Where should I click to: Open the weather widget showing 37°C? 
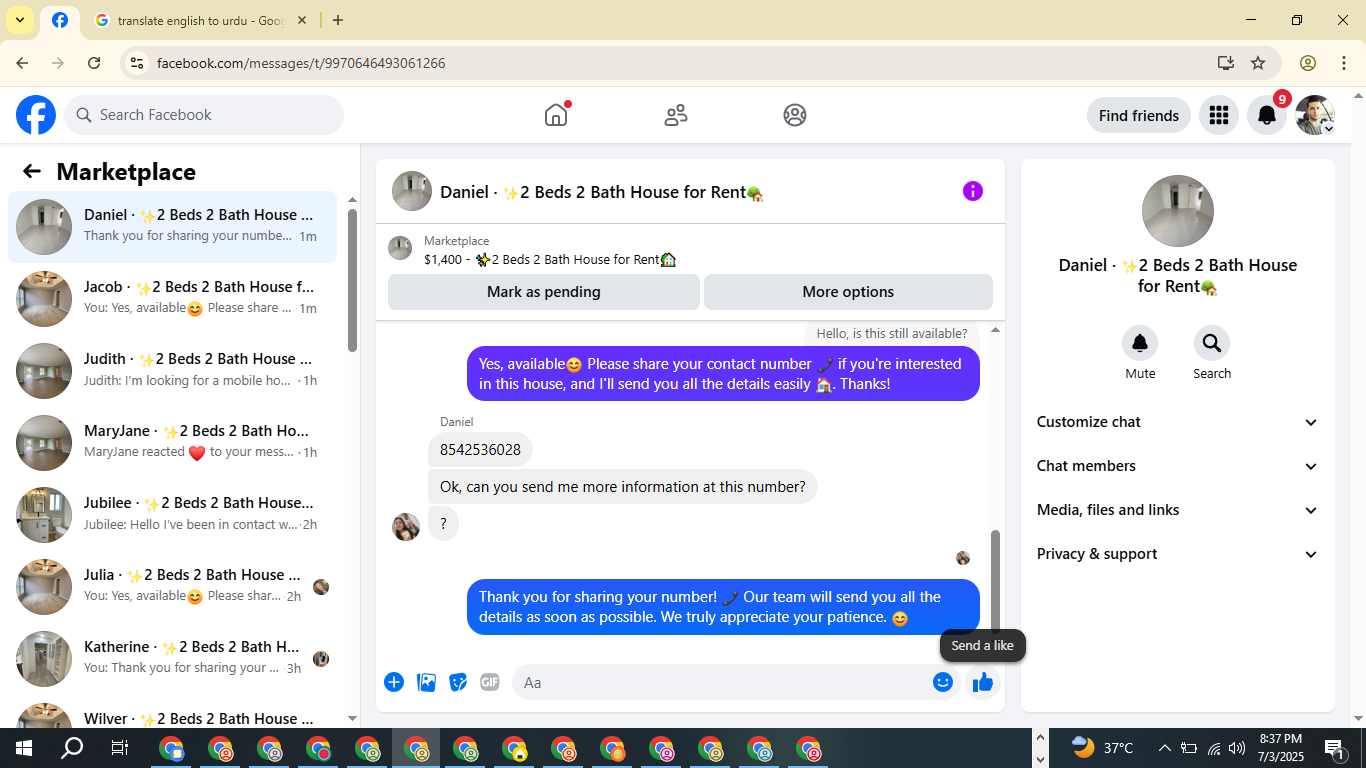tap(1102, 747)
